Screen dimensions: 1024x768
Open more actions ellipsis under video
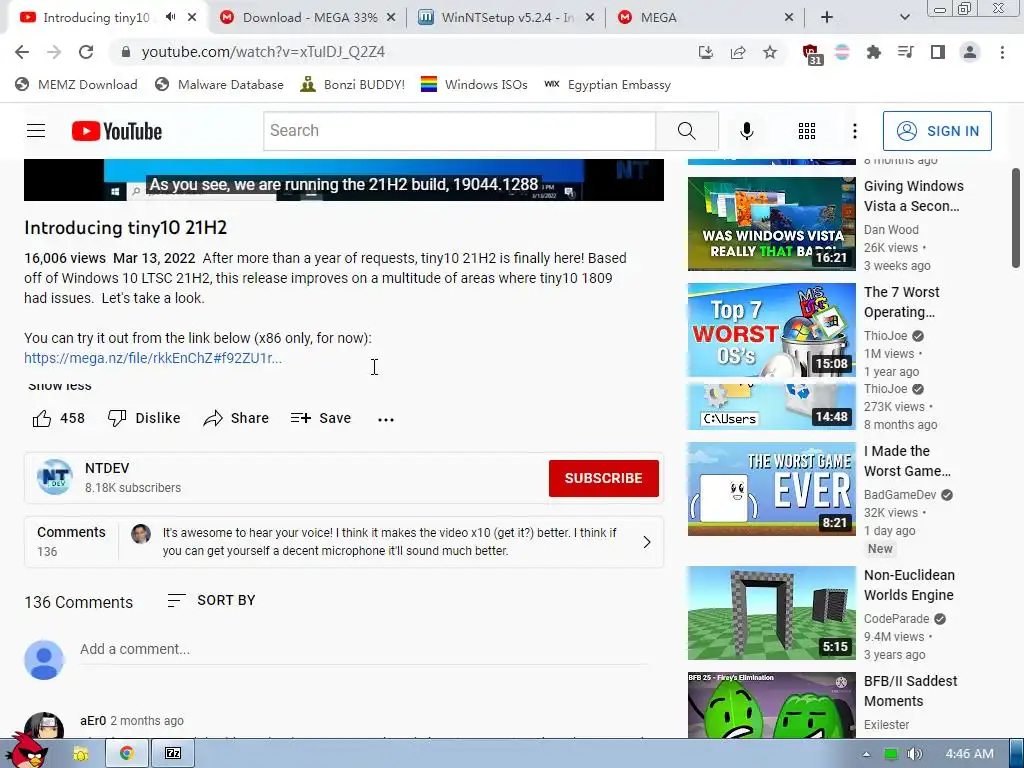386,419
